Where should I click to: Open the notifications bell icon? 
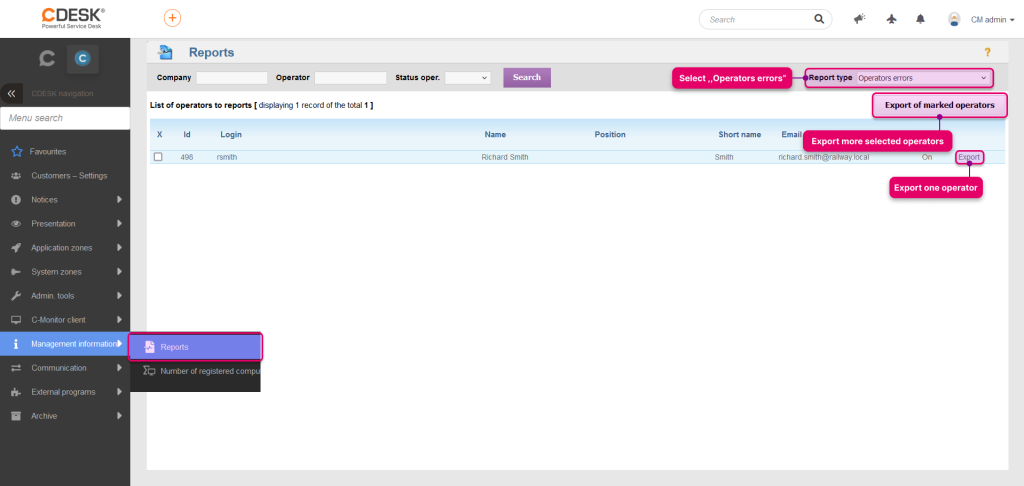point(920,20)
